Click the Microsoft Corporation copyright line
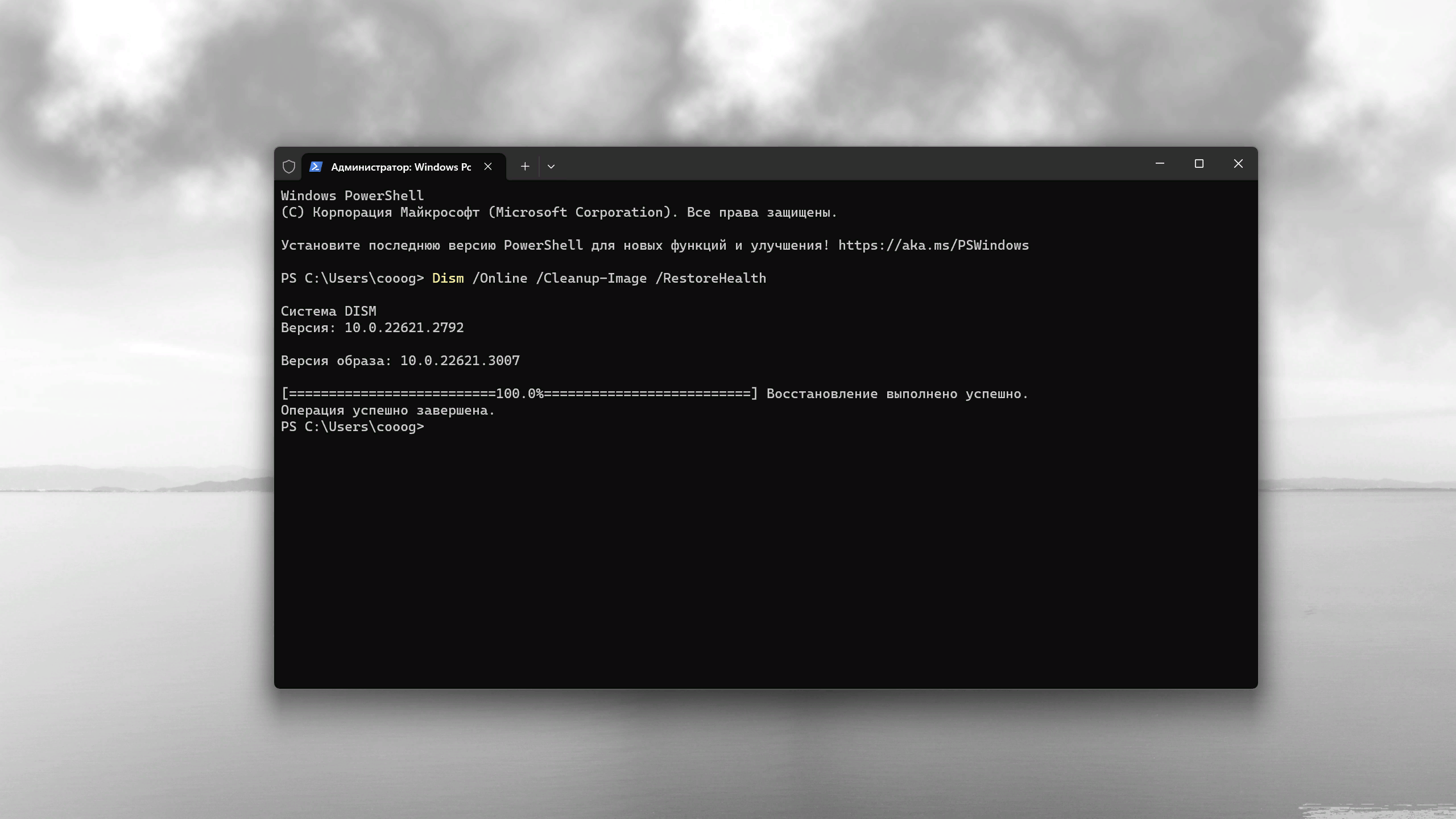The image size is (1456, 819). [559, 212]
